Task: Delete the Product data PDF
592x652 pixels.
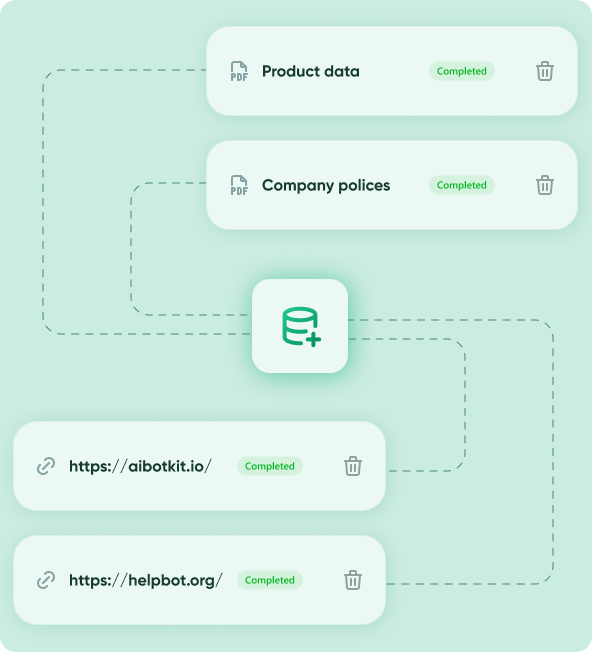Action: [x=544, y=71]
